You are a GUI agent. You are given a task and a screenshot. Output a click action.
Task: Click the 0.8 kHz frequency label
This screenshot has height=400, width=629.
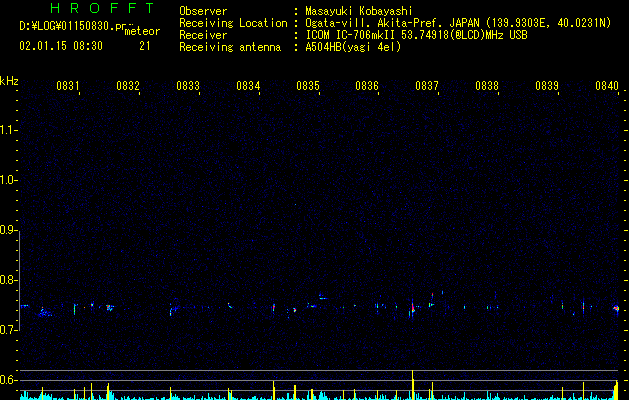[8, 280]
